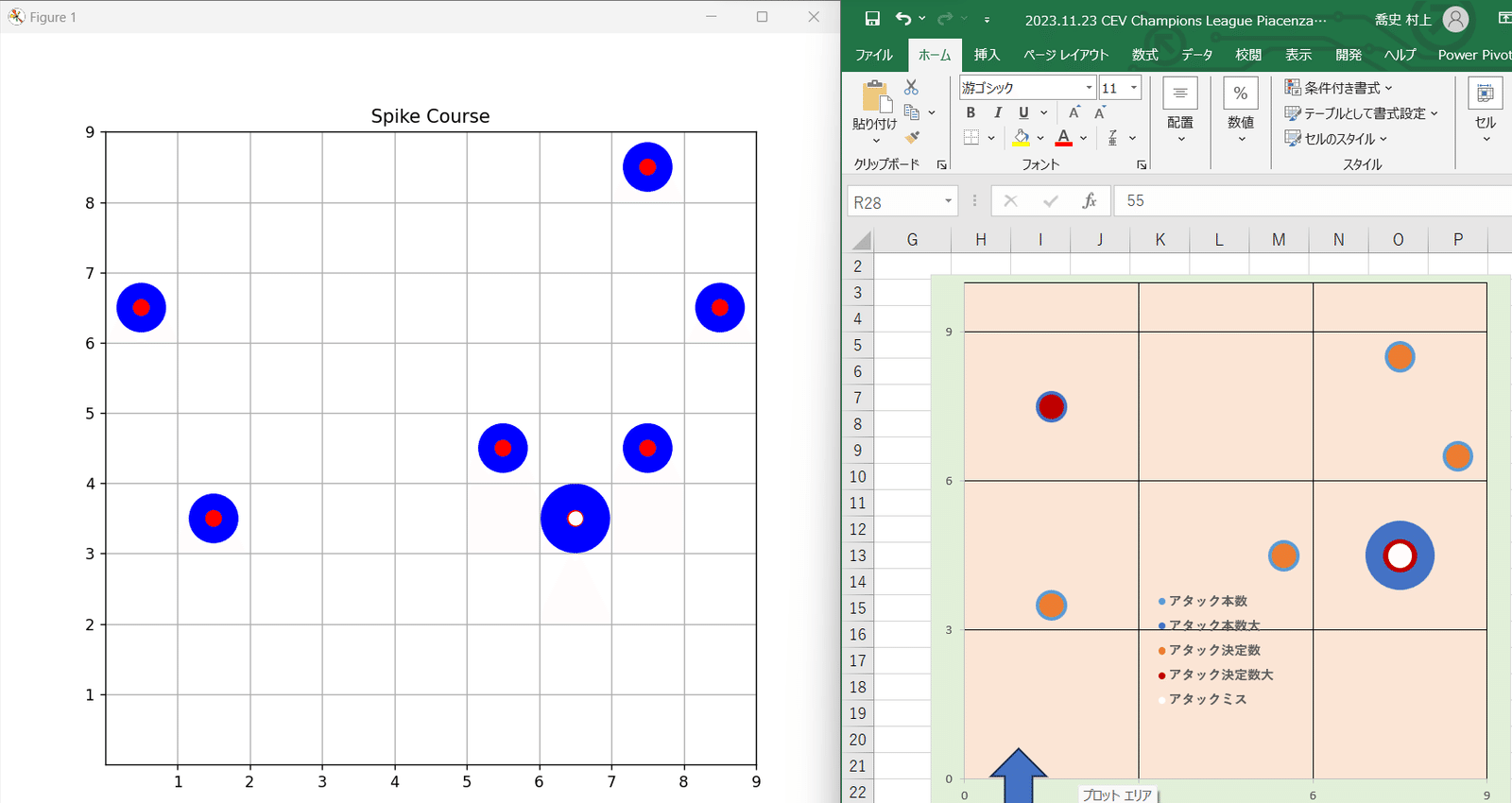Click the phonetic guide (furigana) icon
1512x803 pixels.
point(1112,138)
